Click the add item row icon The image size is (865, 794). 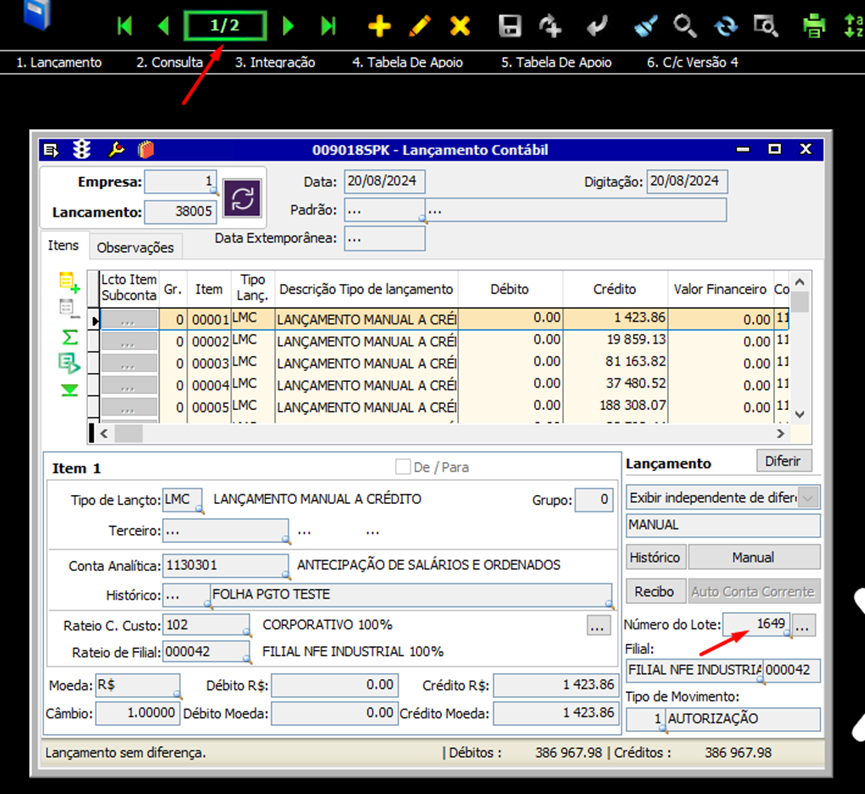coord(69,282)
